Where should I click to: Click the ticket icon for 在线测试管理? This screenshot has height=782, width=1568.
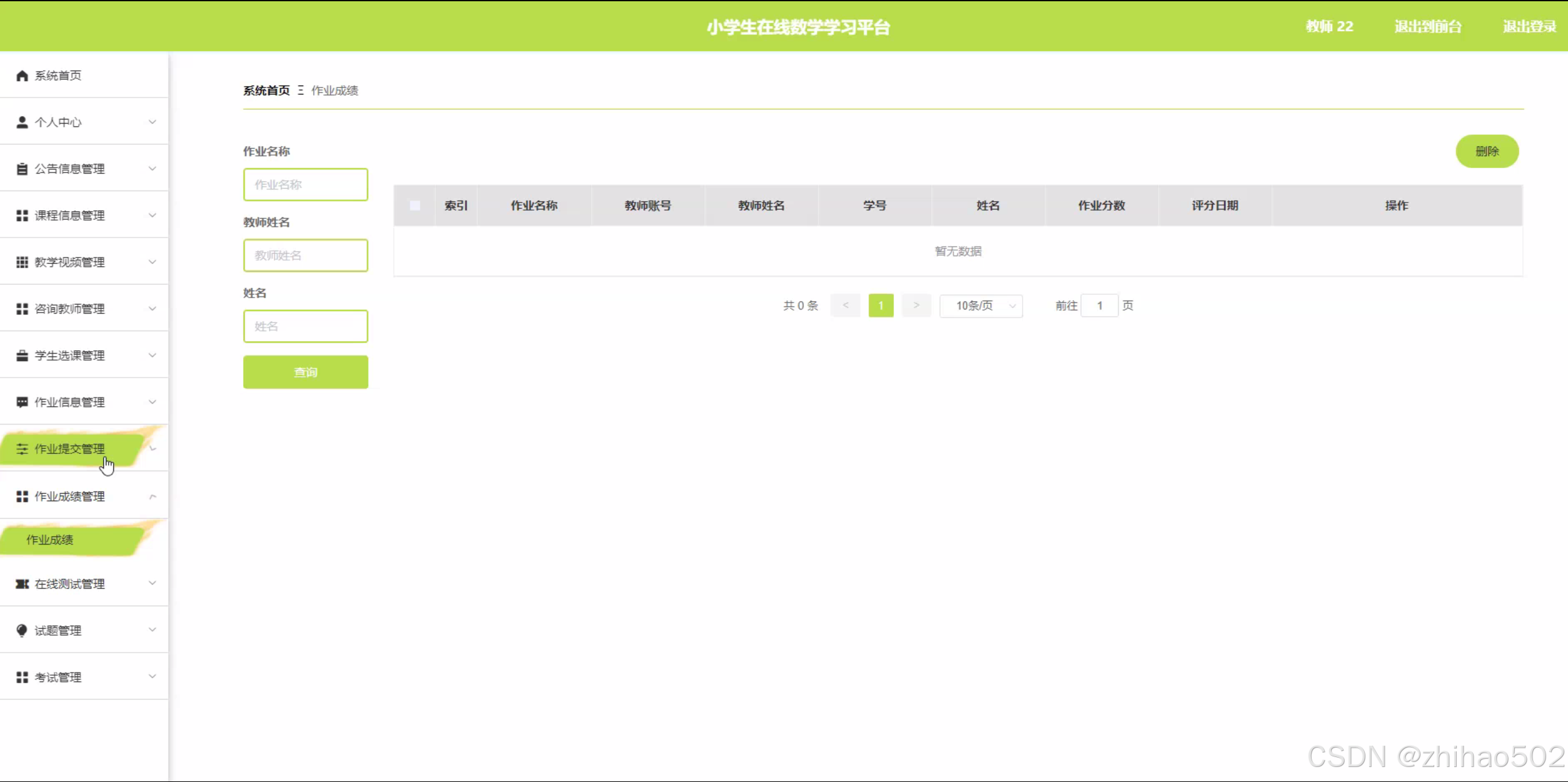[x=23, y=584]
